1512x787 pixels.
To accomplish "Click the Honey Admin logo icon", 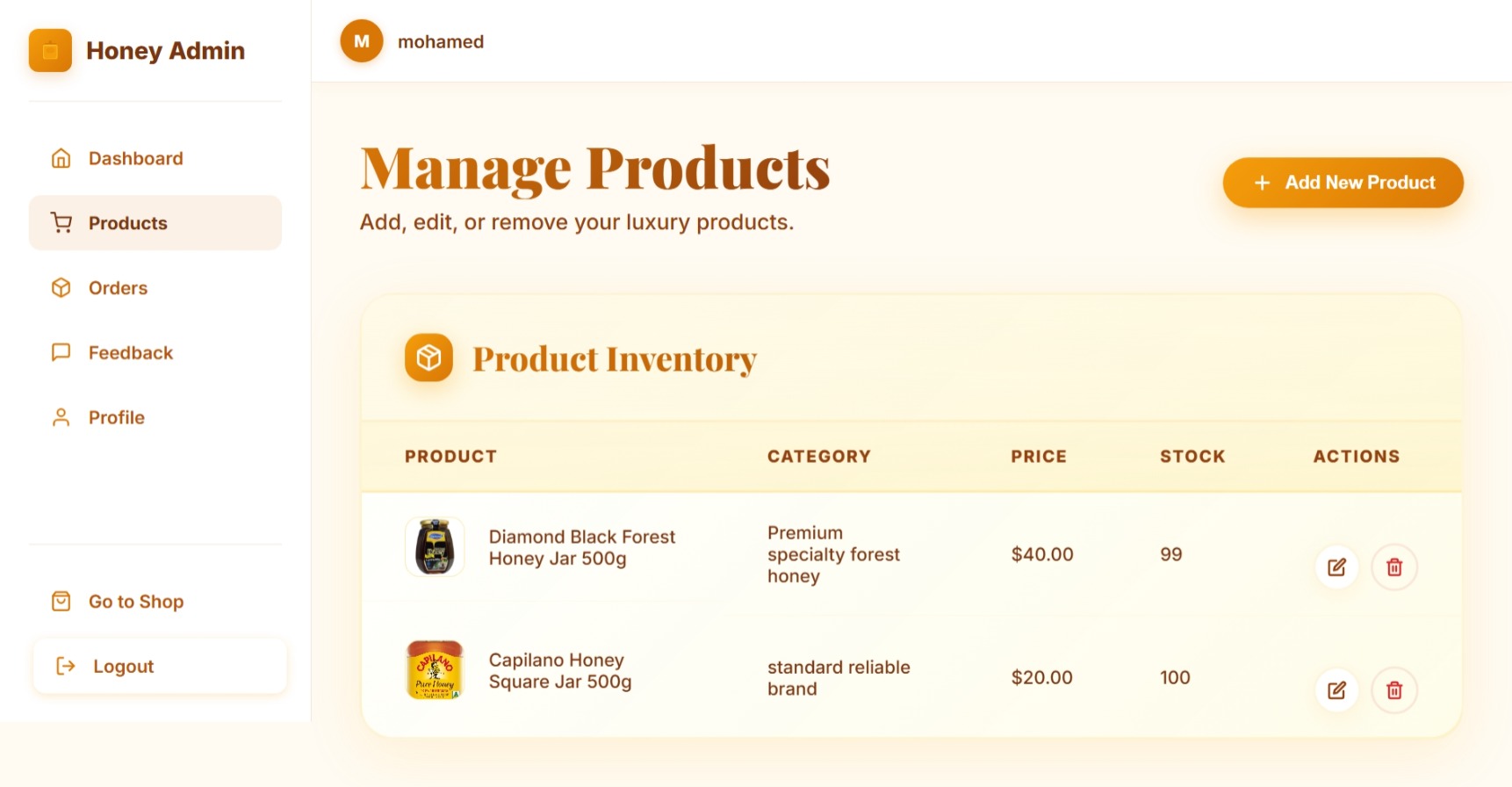I will tap(50, 51).
